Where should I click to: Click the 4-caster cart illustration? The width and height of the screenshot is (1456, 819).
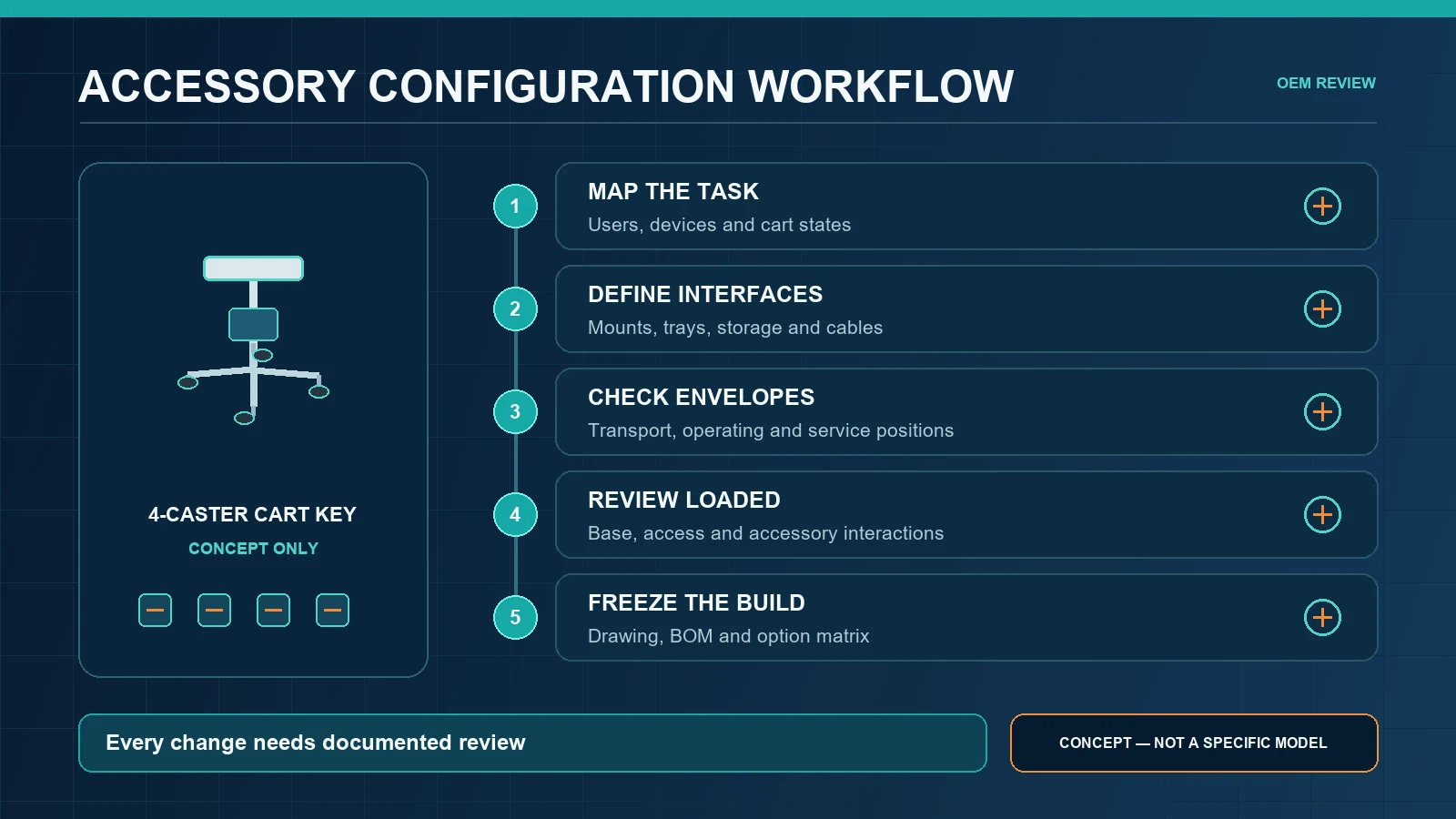click(253, 340)
